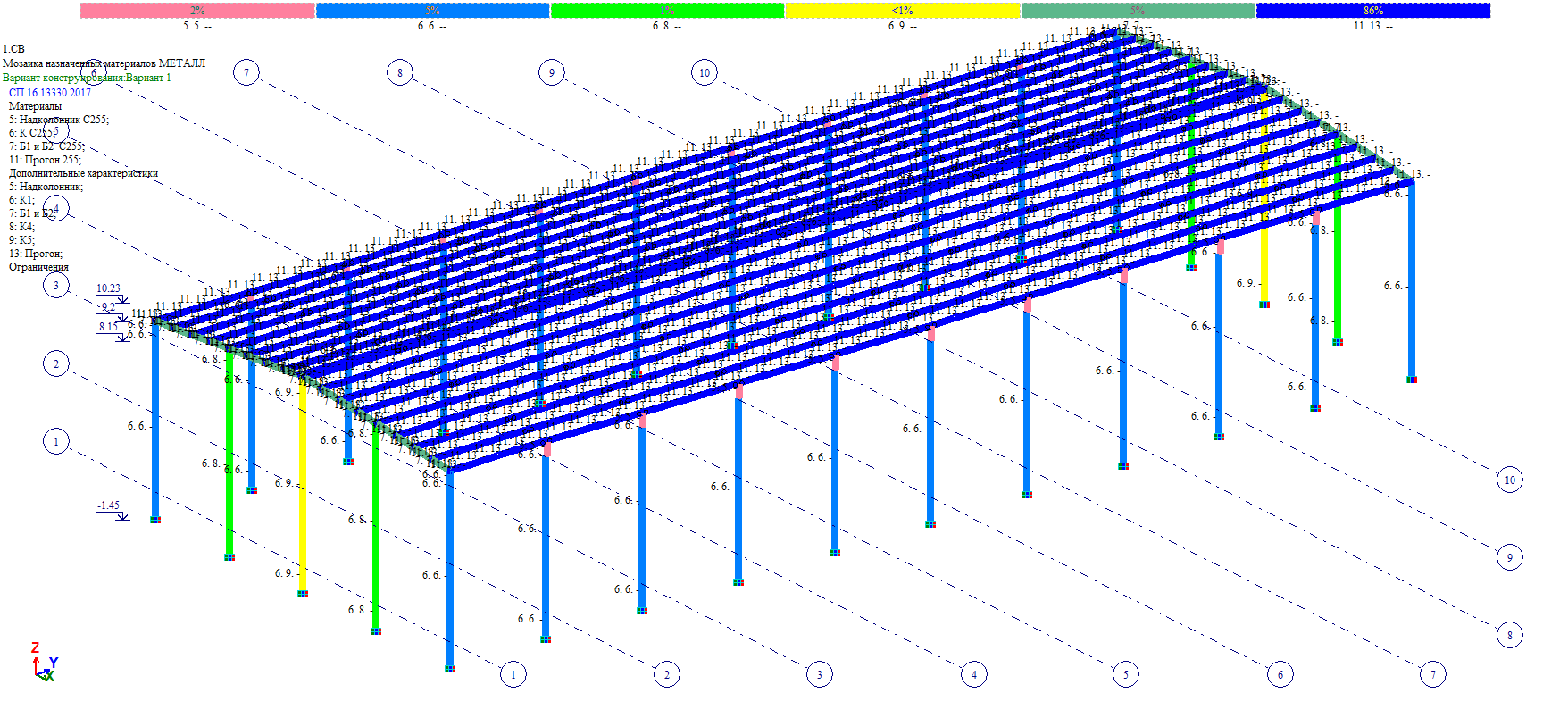Click "Вариант конструирования:Вариант 1" text
This screenshot has height=701, width=1568.
pos(87,78)
